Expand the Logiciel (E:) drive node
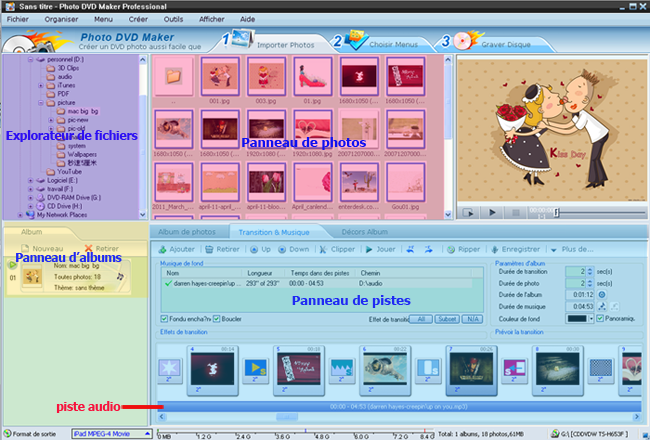This screenshot has width=650, height=440. coord(30,180)
